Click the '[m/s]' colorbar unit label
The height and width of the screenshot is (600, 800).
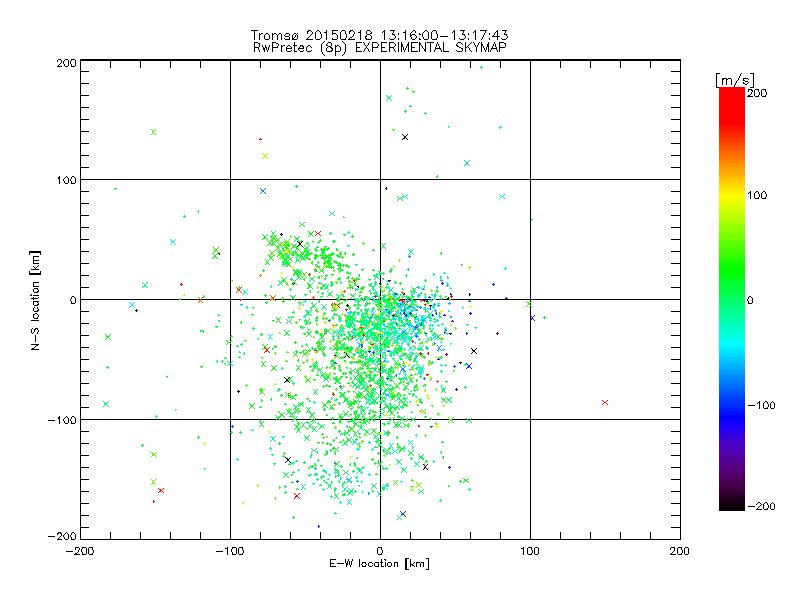click(x=735, y=80)
